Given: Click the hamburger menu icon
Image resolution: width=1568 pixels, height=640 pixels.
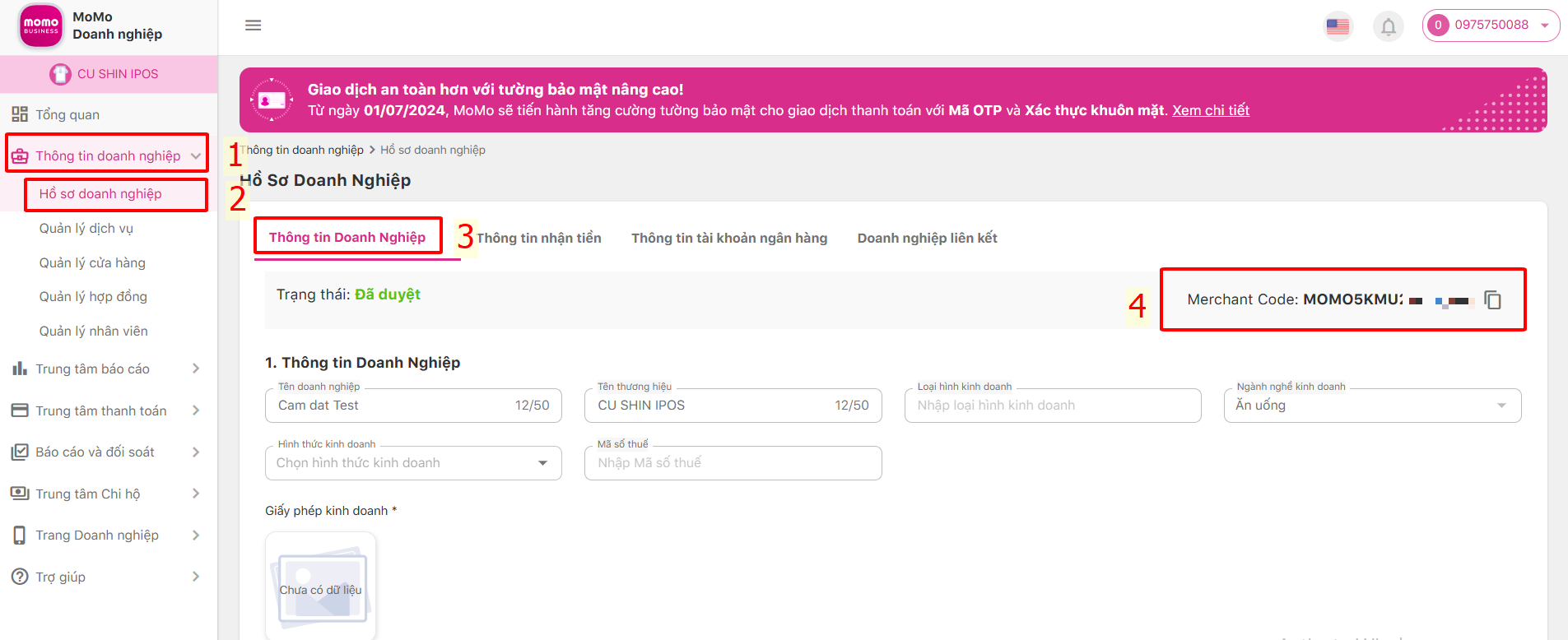Looking at the screenshot, I should [x=254, y=26].
